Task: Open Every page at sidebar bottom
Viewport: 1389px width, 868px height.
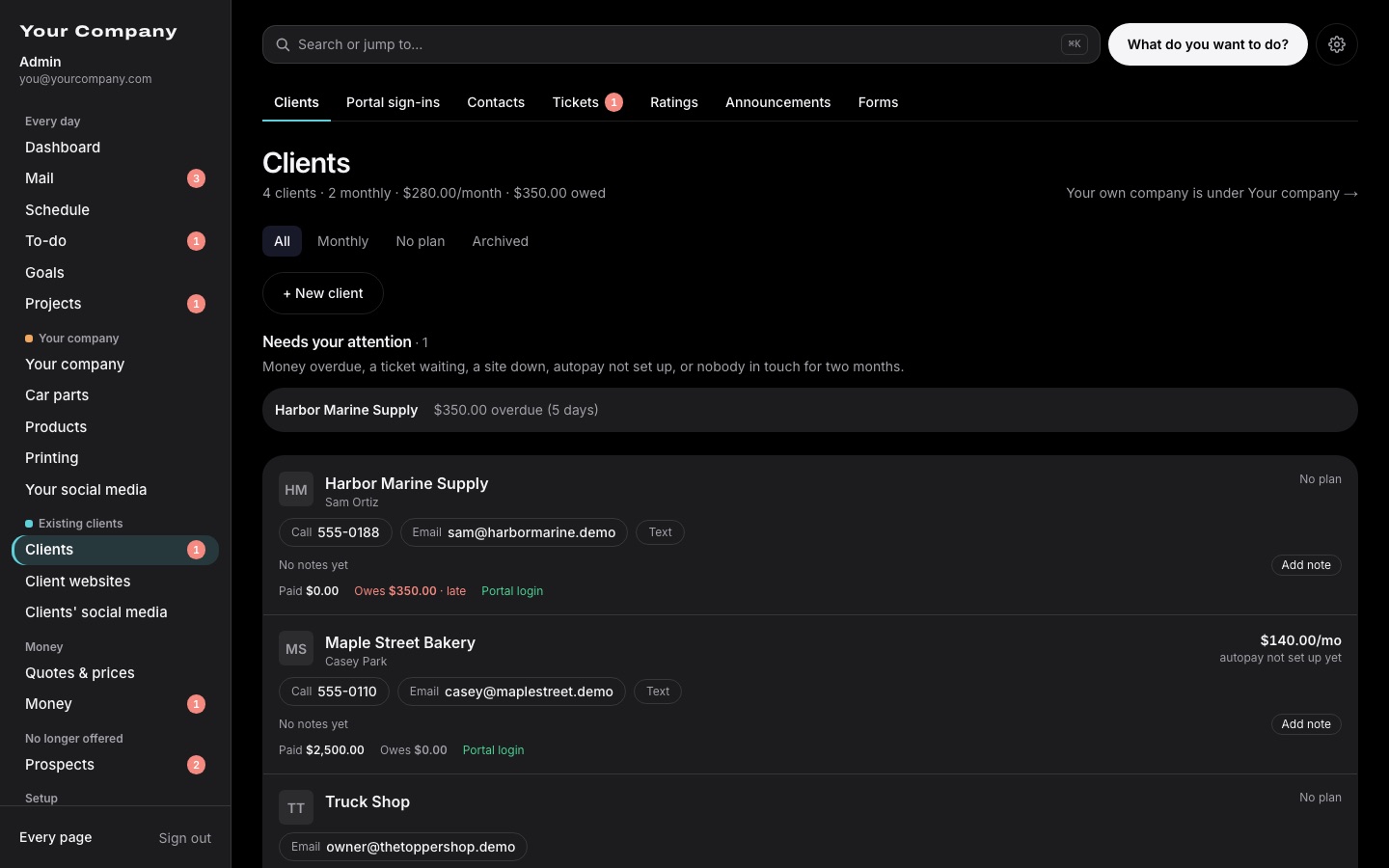Action: (56, 837)
